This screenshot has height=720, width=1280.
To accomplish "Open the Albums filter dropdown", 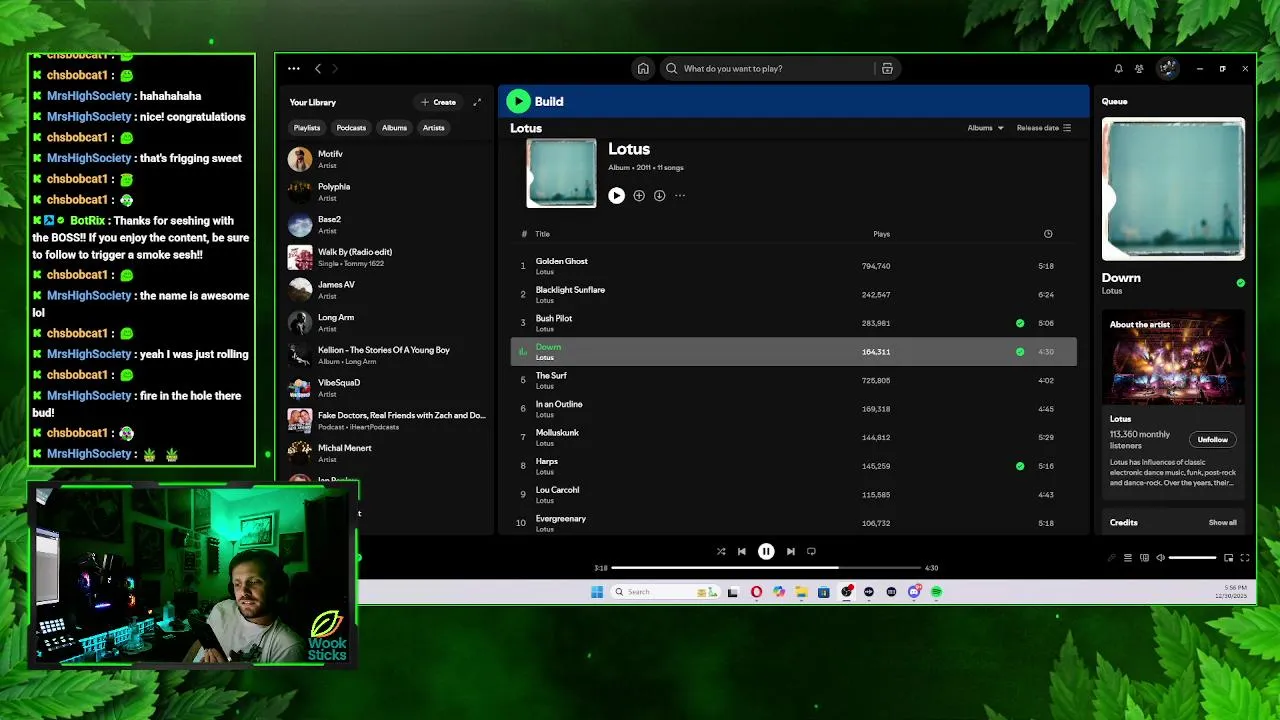I will (985, 128).
